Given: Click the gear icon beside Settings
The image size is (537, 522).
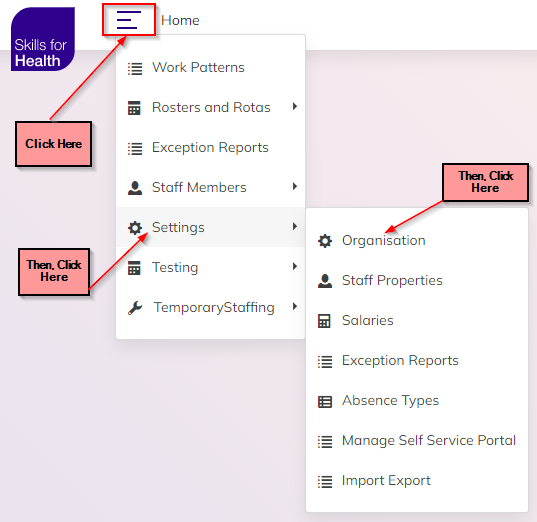Looking at the screenshot, I should pos(135,228).
